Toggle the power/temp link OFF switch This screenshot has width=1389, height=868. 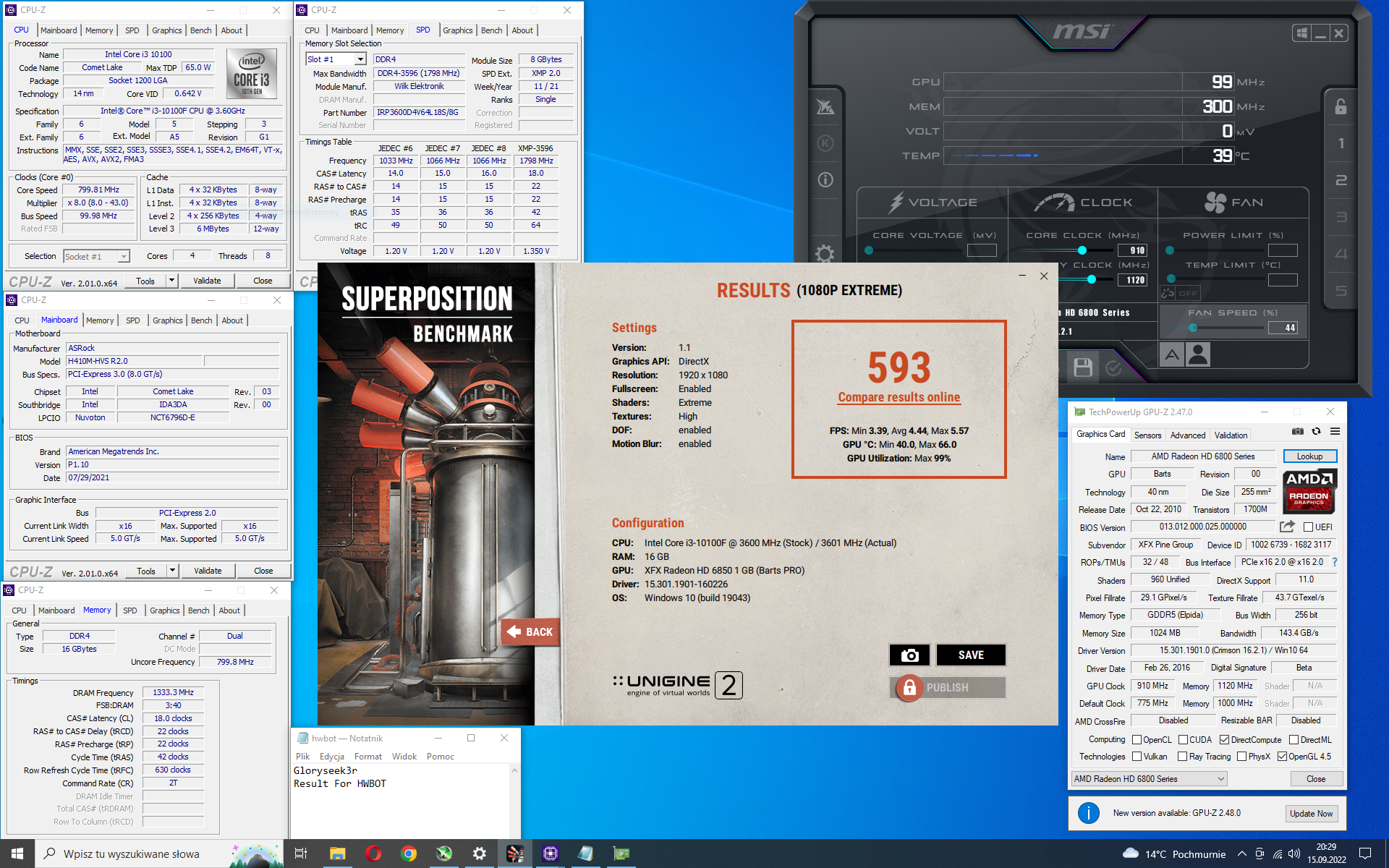pyautogui.click(x=1180, y=293)
